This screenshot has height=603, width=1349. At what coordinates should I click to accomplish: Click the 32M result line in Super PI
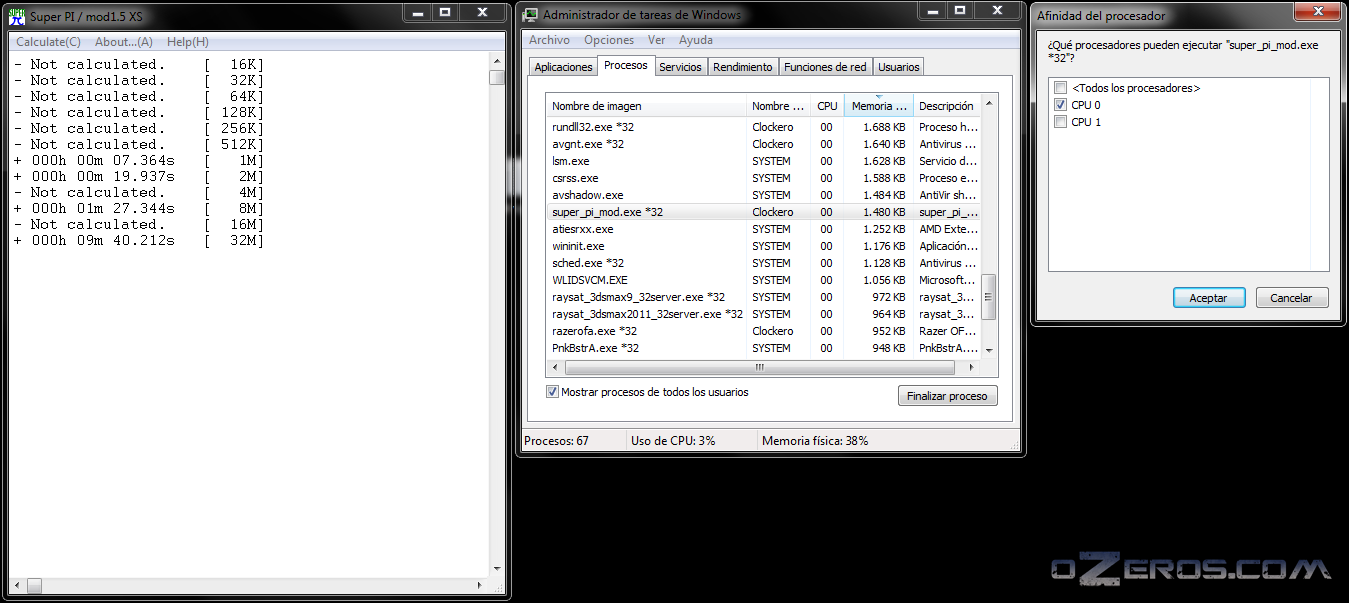139,241
